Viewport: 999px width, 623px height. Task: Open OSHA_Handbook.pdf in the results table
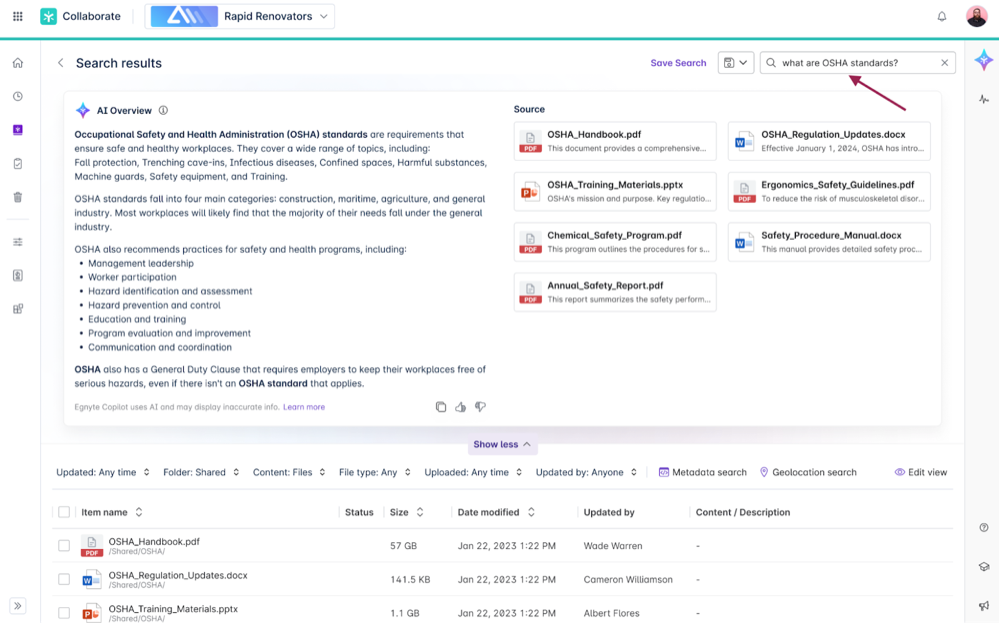[154, 541]
